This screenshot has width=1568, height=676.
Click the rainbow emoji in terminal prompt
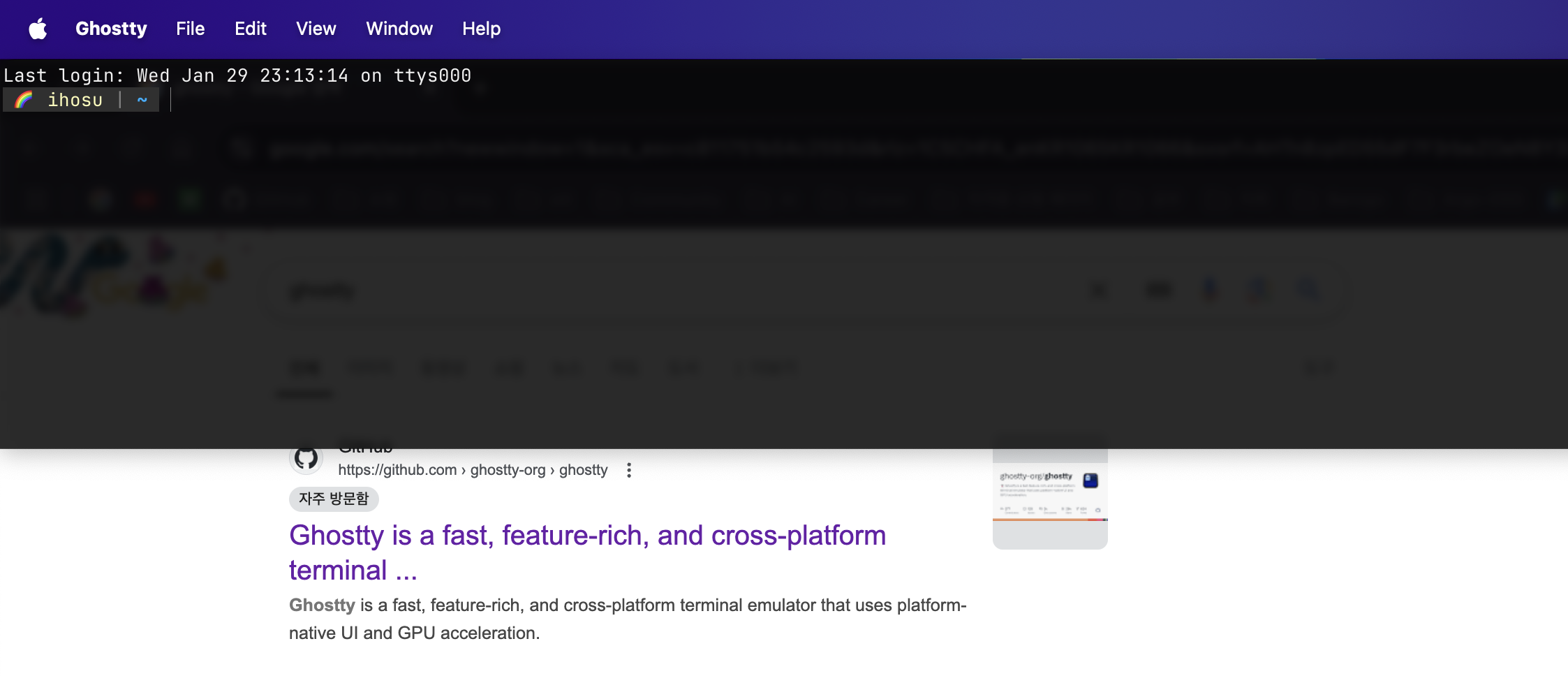point(24,100)
